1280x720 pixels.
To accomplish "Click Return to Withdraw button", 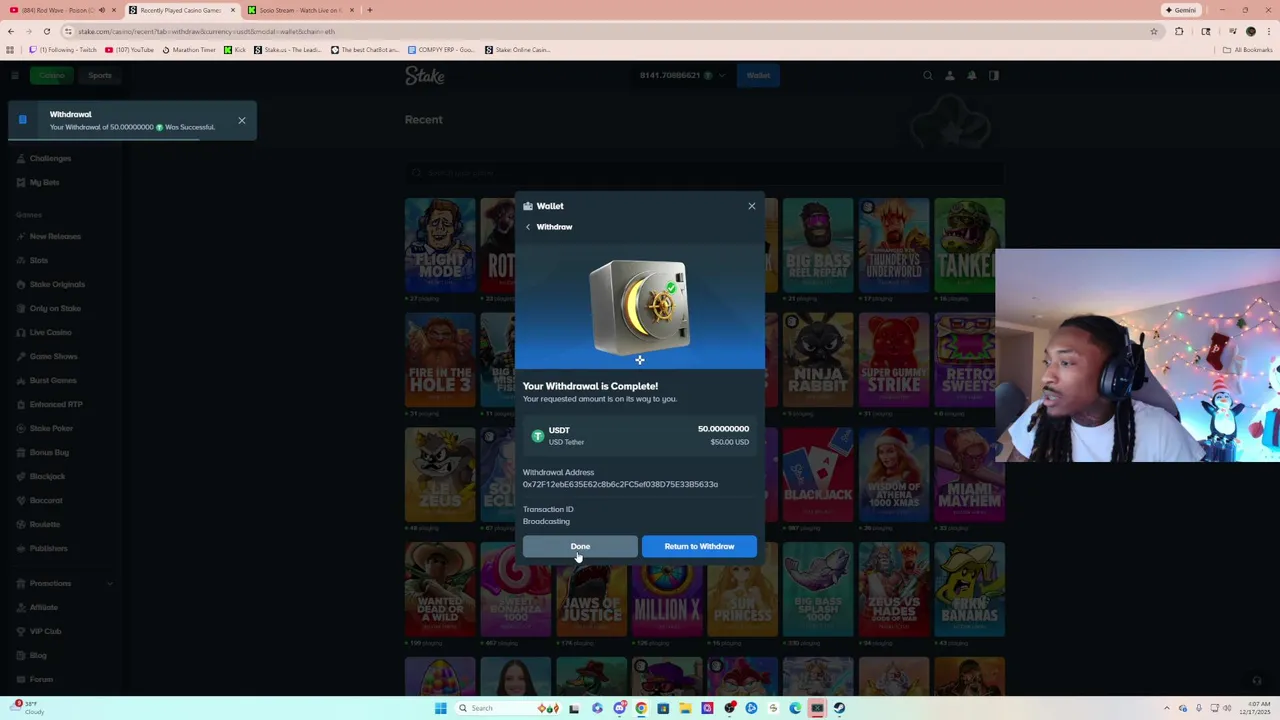I will coord(699,546).
